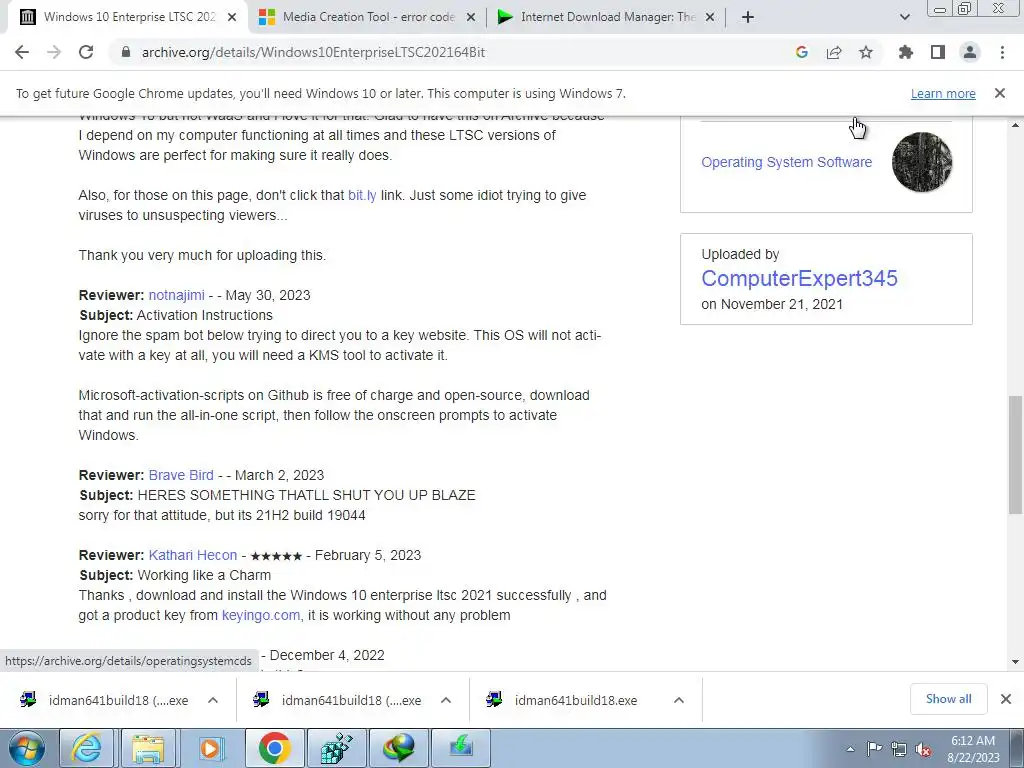The height and width of the screenshot is (768, 1024).
Task: Click the Chrome taskbar icon
Action: [275, 748]
